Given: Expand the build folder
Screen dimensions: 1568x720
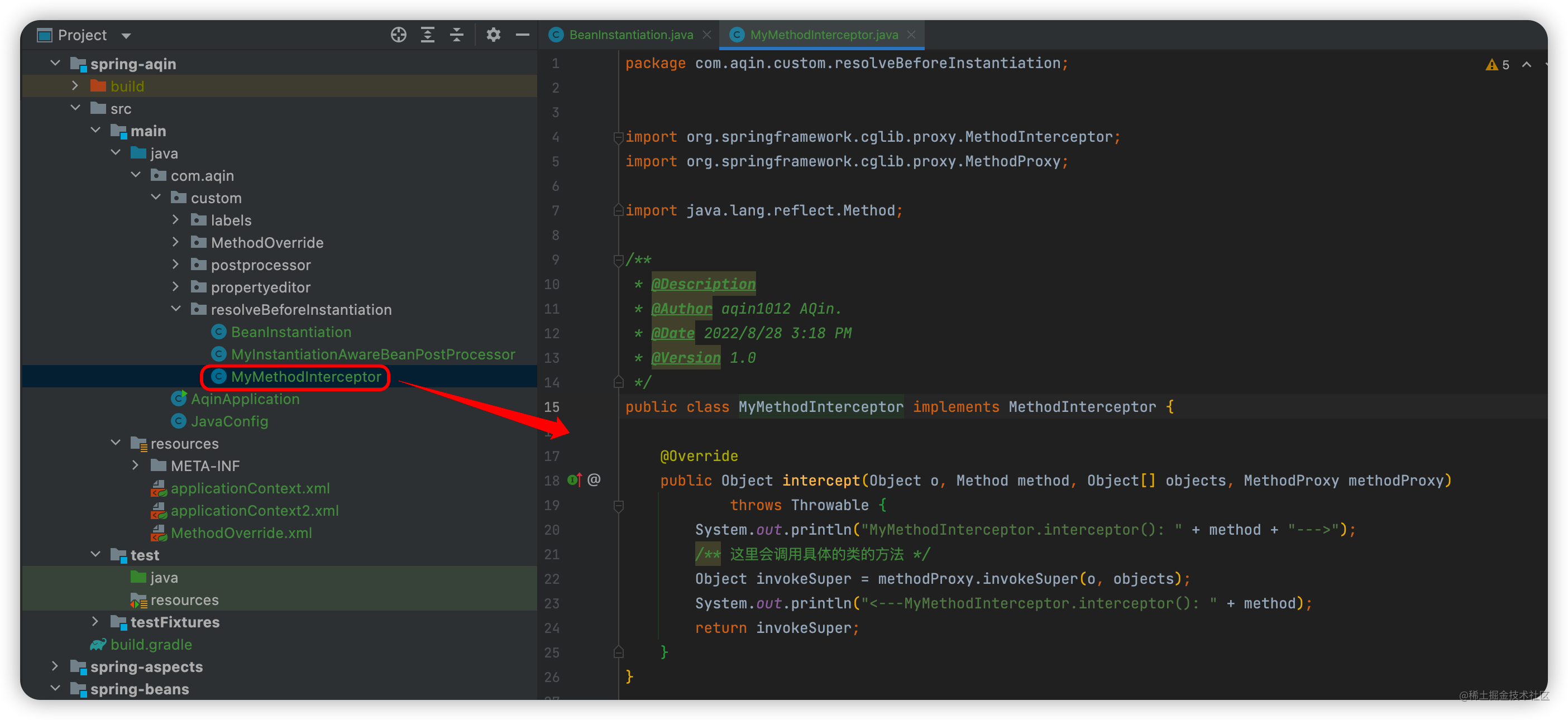Looking at the screenshot, I should 75,85.
